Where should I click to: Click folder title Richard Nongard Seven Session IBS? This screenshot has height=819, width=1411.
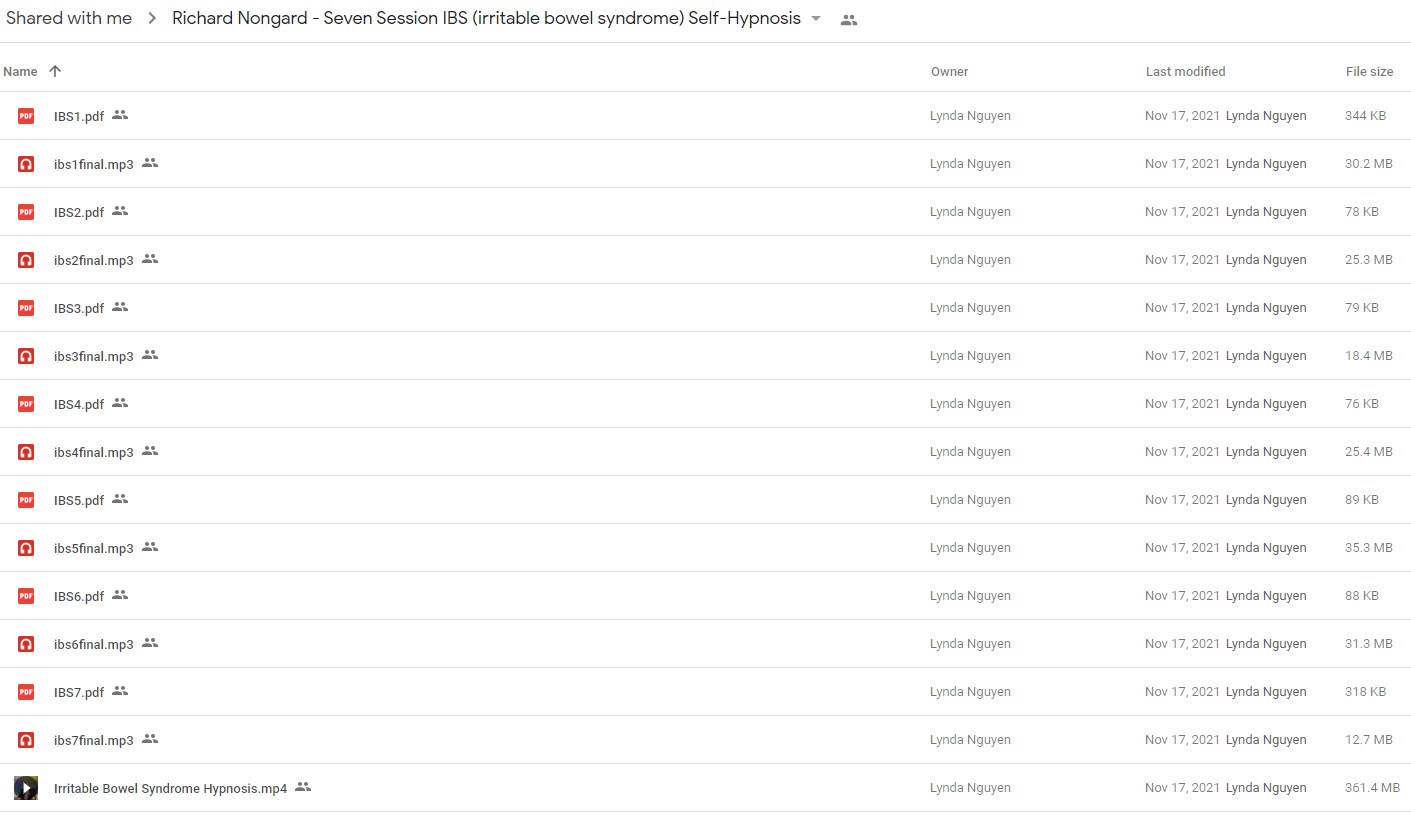pos(486,18)
